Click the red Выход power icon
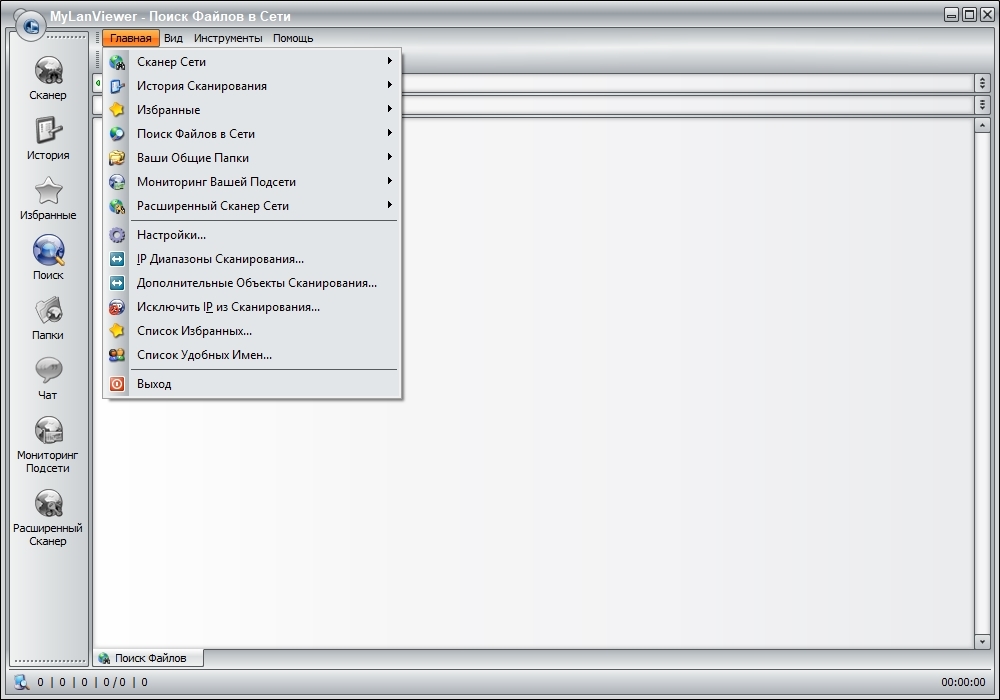 (117, 384)
